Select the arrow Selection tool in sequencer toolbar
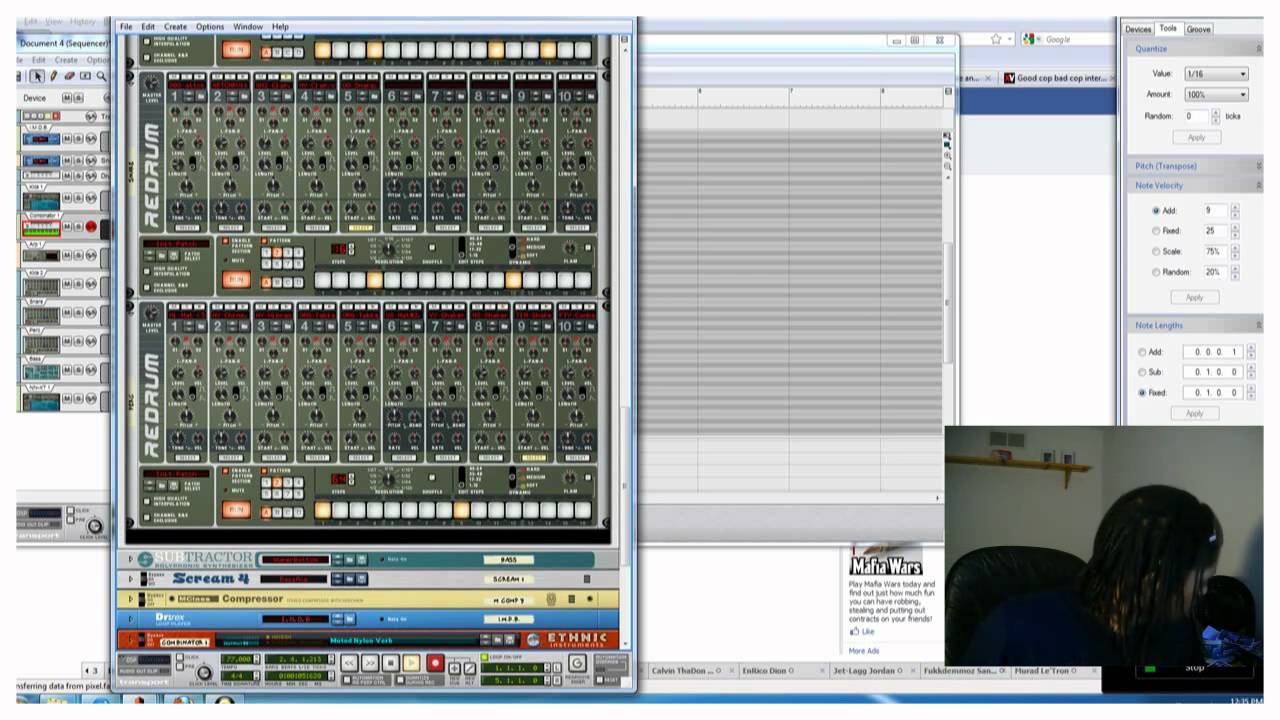1280x720 pixels. coord(37,76)
